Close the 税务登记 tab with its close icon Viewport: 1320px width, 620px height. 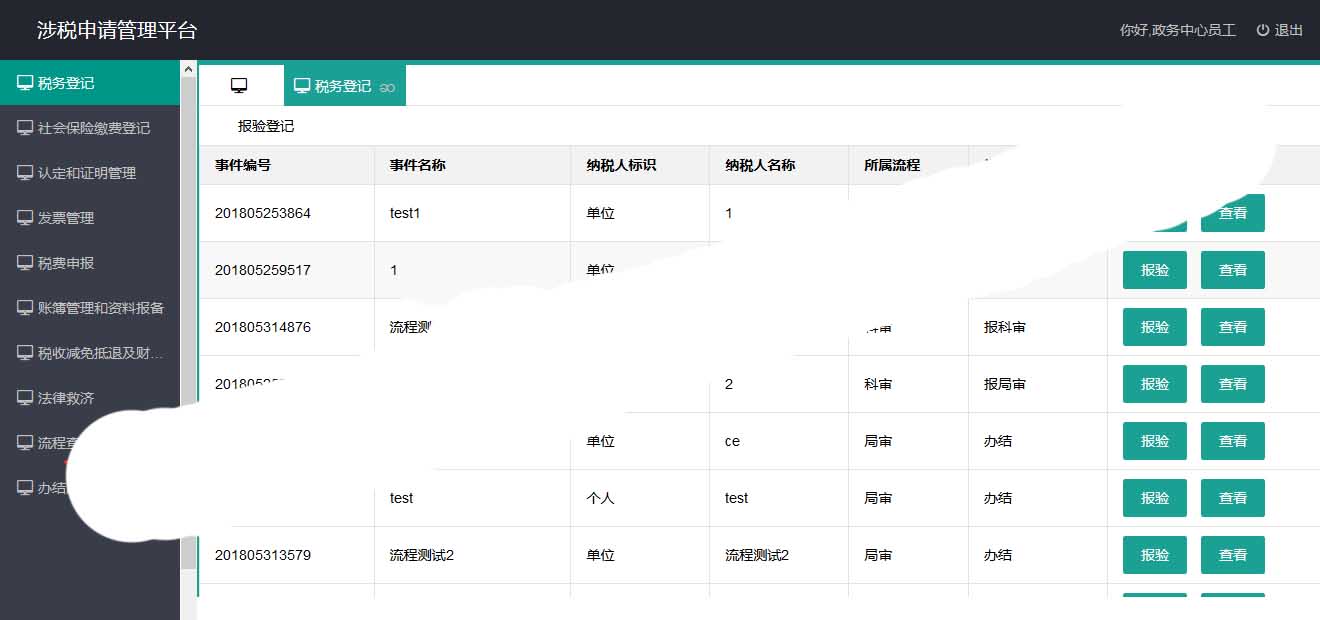388,88
